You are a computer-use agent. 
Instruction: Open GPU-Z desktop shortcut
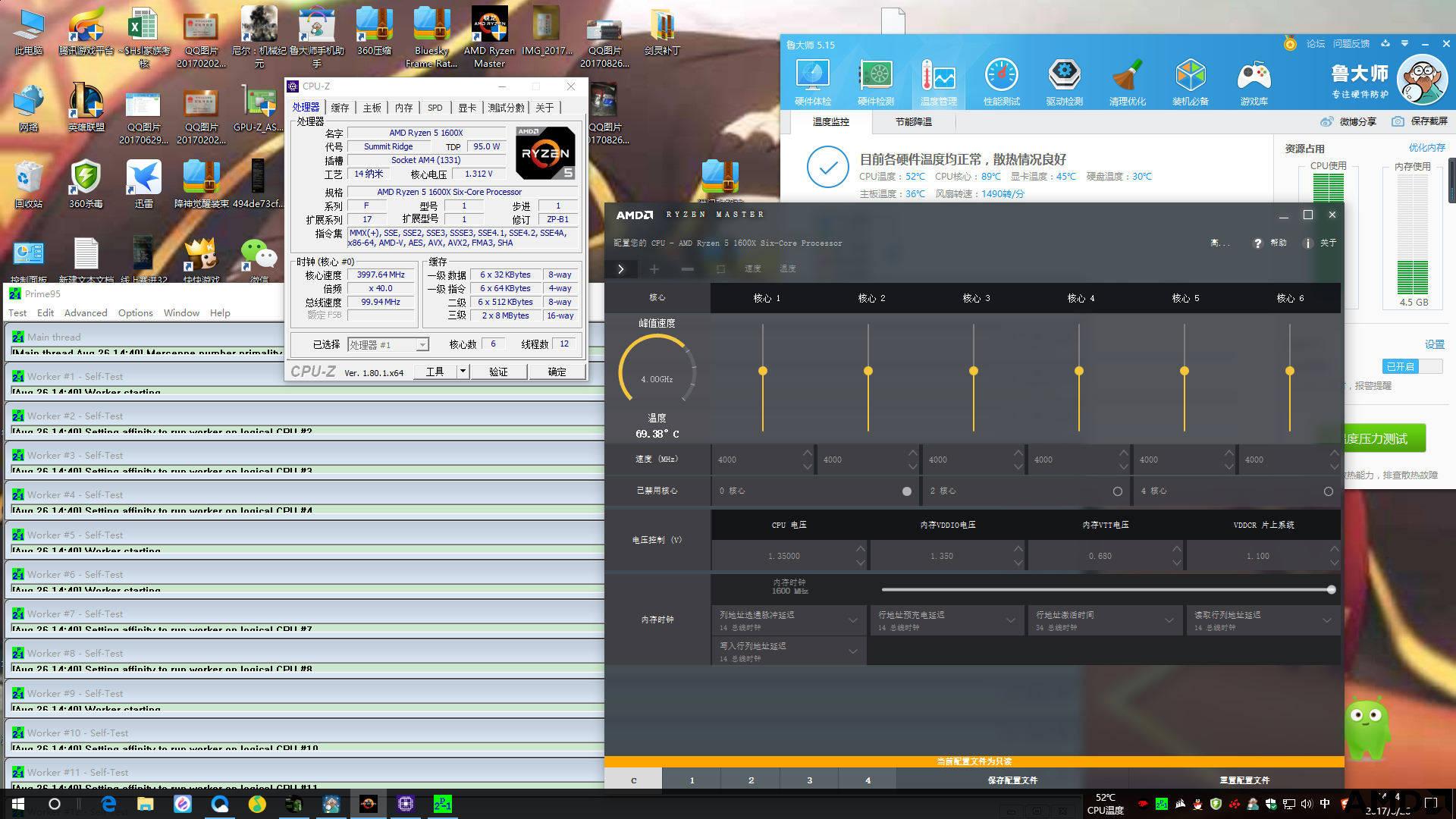pyautogui.click(x=259, y=108)
